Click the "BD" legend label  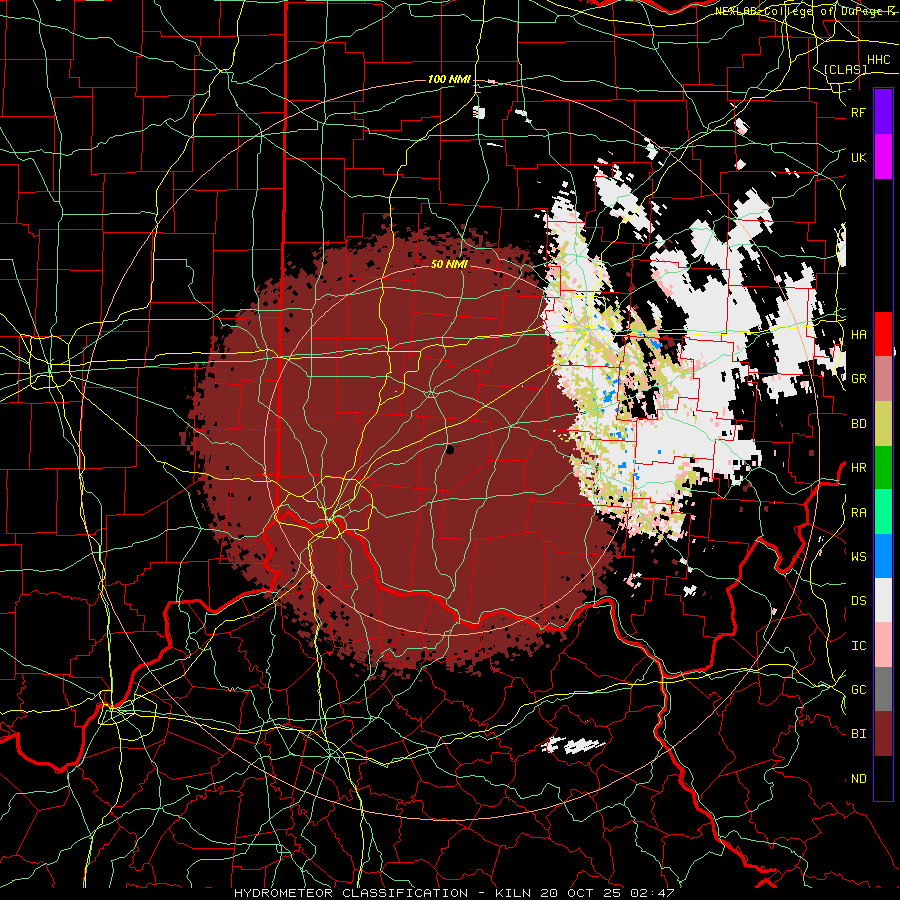click(x=858, y=424)
